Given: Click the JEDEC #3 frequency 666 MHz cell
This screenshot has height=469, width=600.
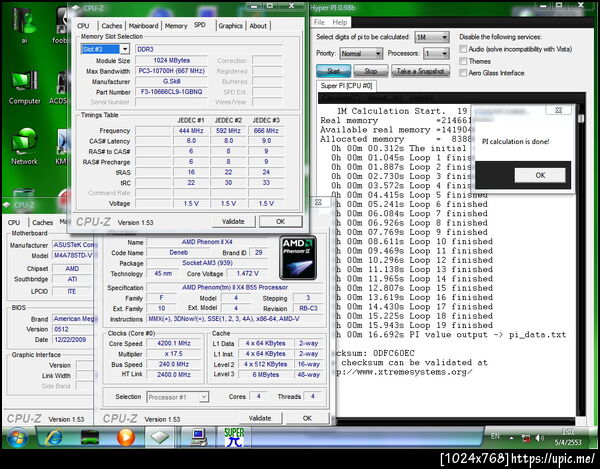Looking at the screenshot, I should click(x=266, y=131).
